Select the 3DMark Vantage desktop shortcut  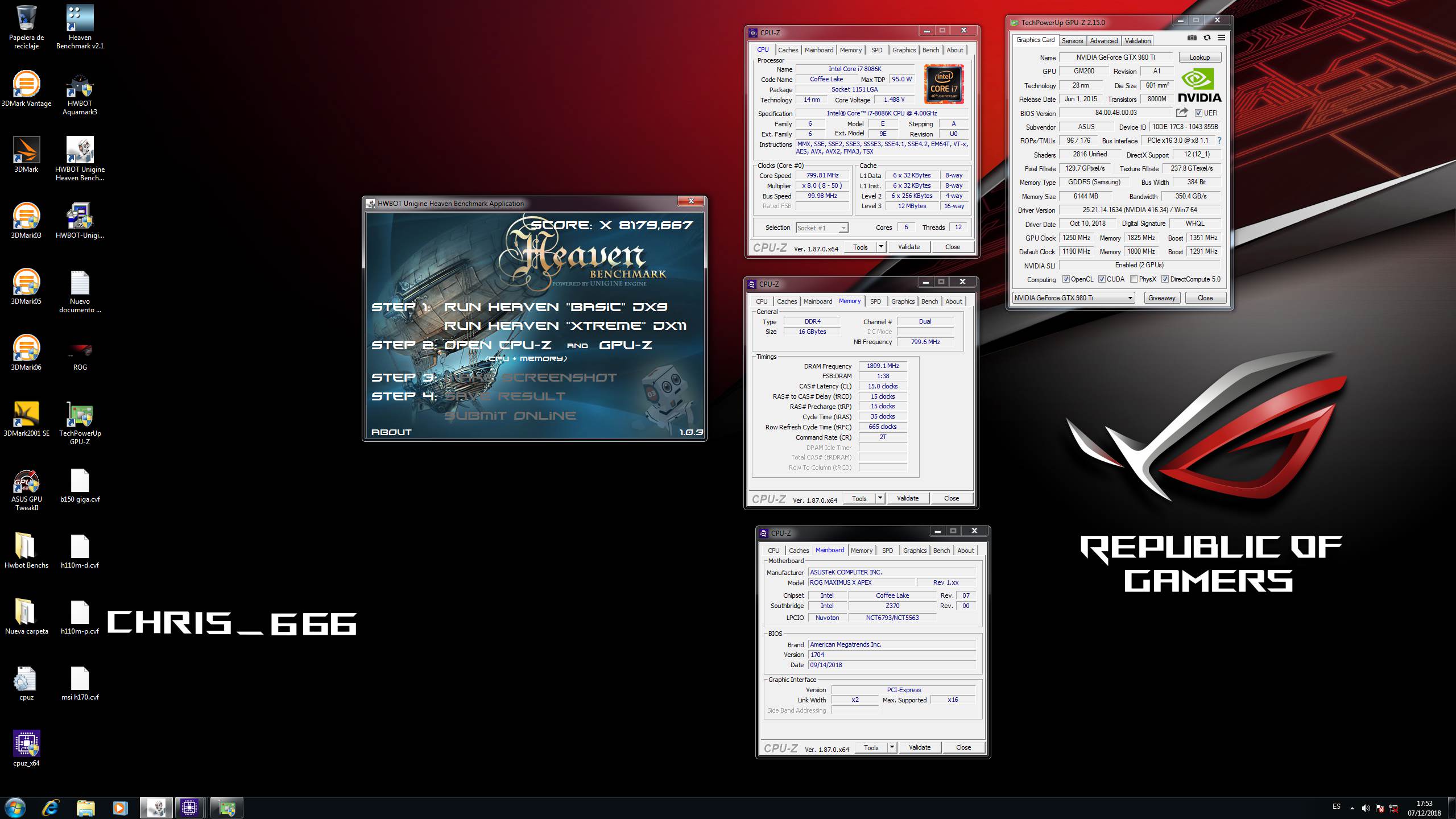tap(26, 89)
